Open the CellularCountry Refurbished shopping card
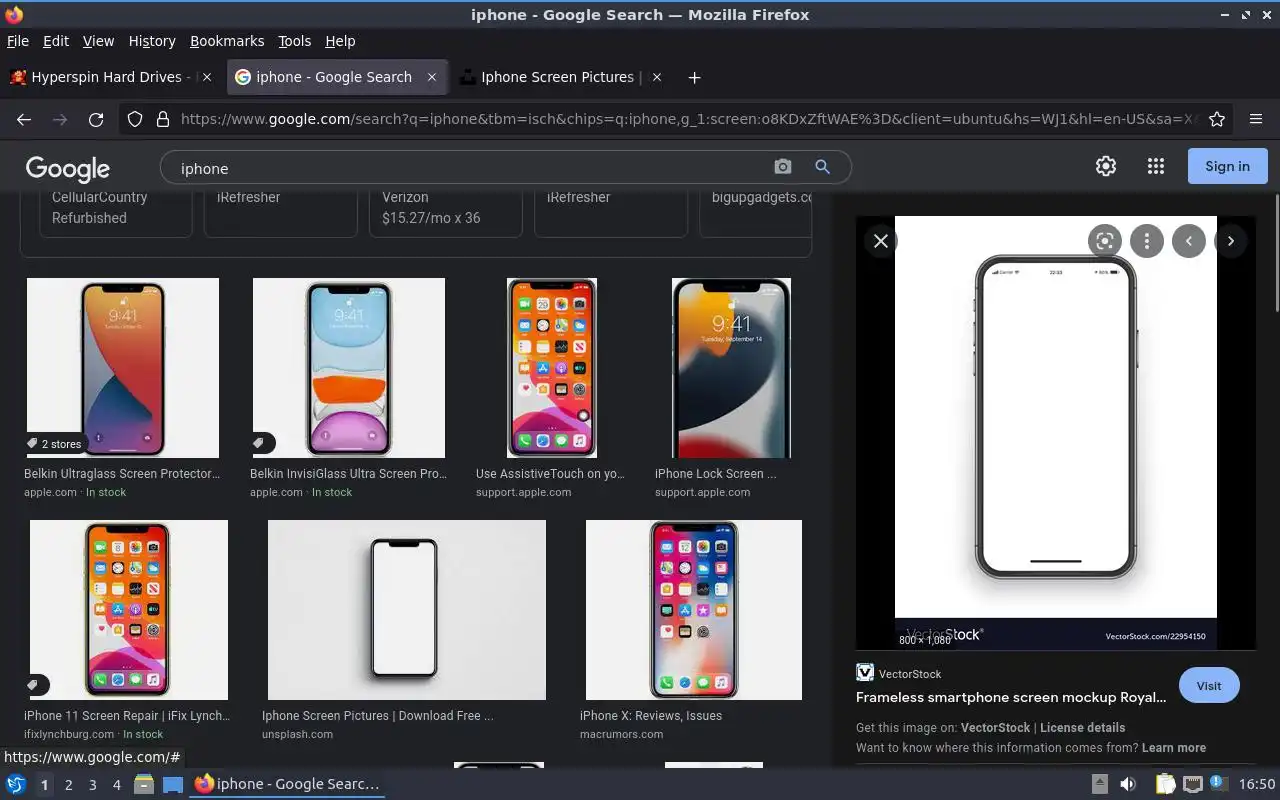This screenshot has height=800, width=1280. [116, 213]
